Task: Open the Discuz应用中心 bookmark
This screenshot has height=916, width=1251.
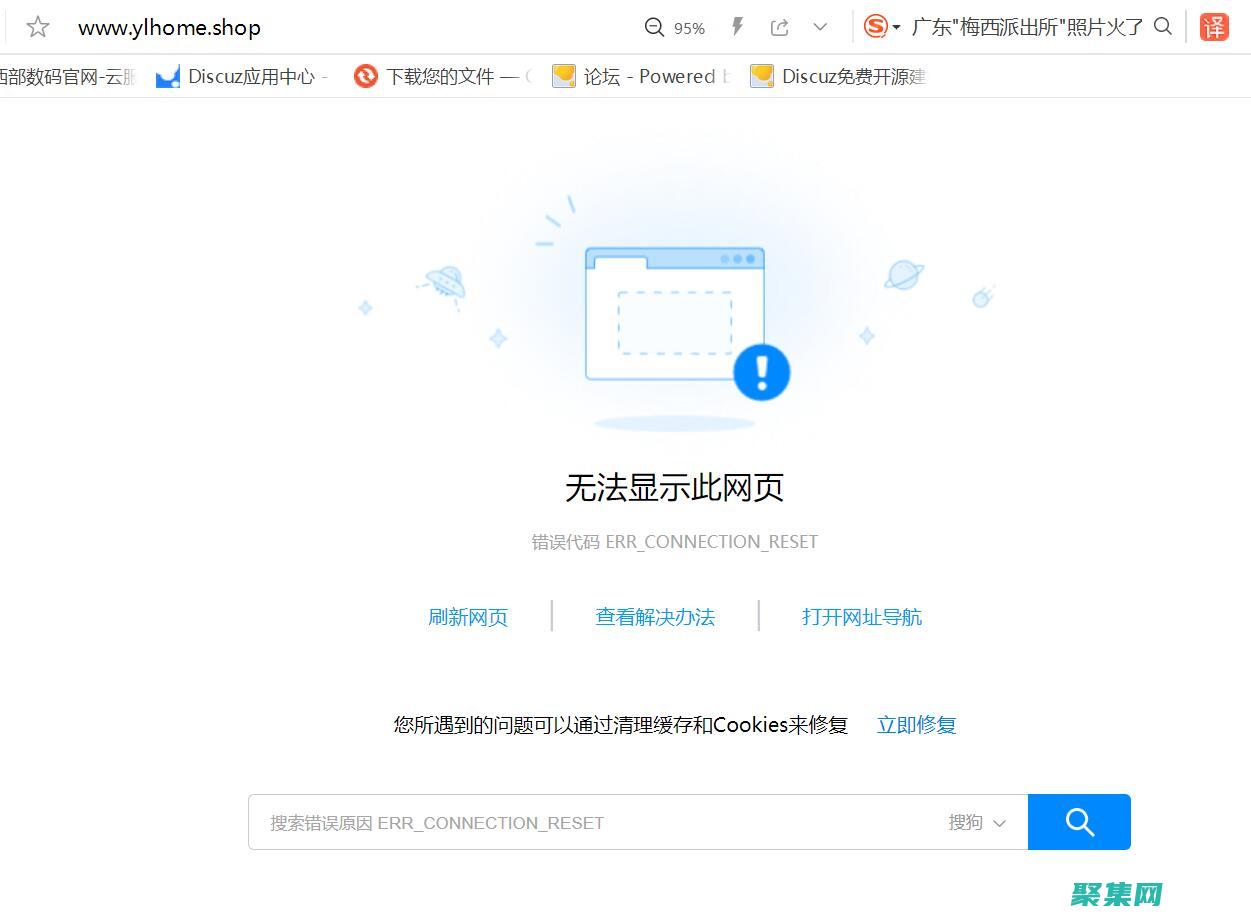Action: pyautogui.click(x=244, y=76)
